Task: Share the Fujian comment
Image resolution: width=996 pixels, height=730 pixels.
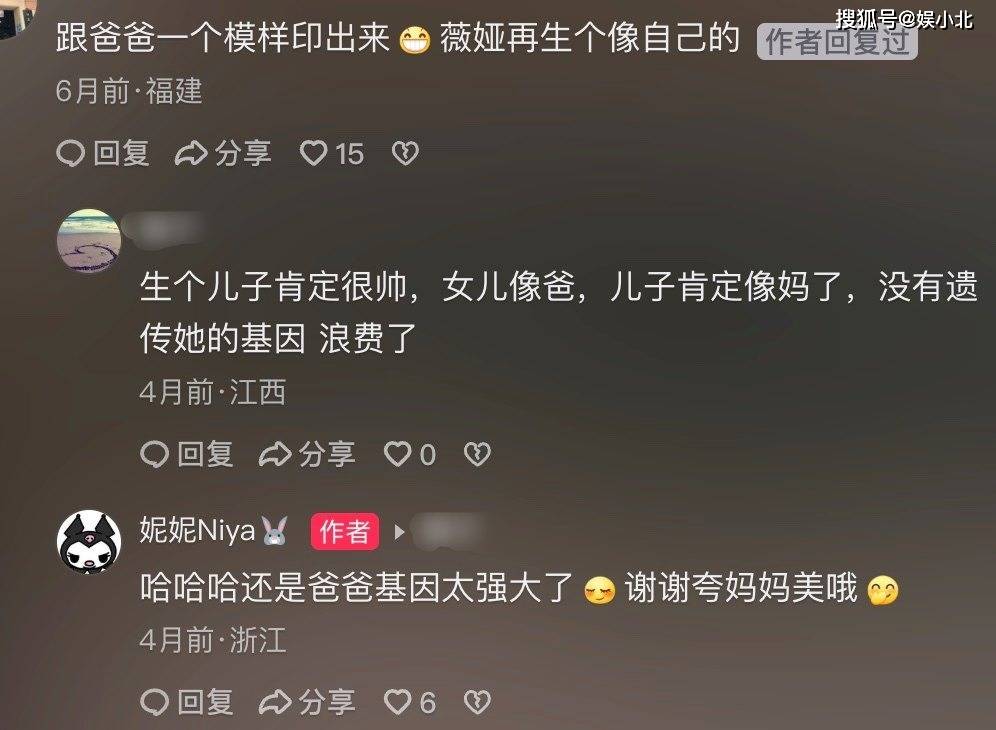Action: pyautogui.click(x=223, y=153)
